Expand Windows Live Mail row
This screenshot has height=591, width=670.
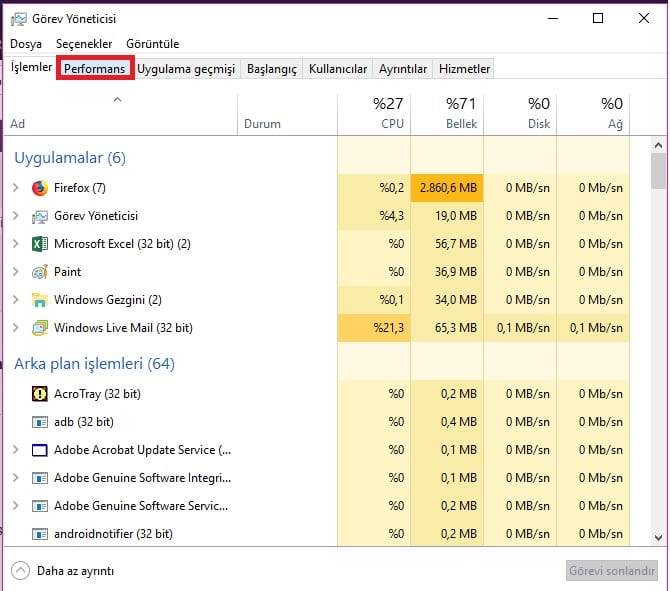click(16, 328)
